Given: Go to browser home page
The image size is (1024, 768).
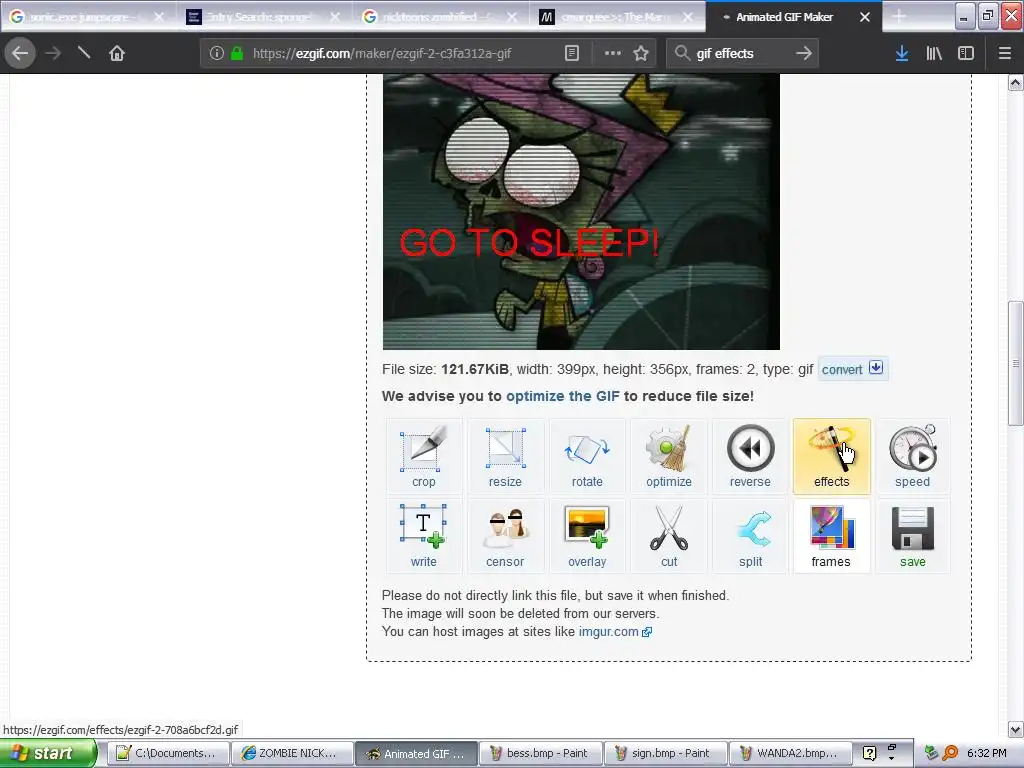Looking at the screenshot, I should [x=117, y=53].
